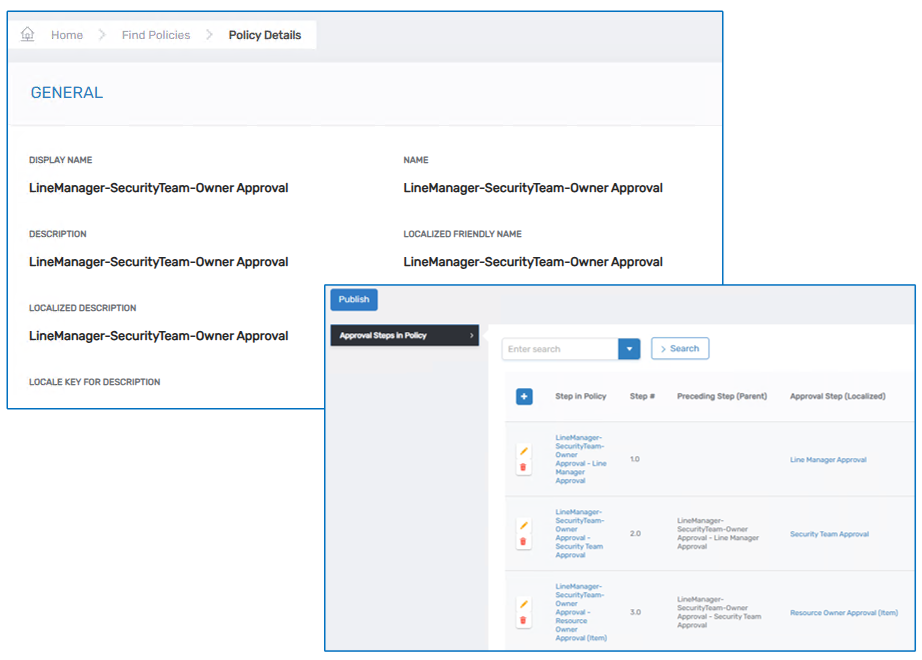Add new approval step with plus icon
922x660 pixels.
(x=524, y=396)
